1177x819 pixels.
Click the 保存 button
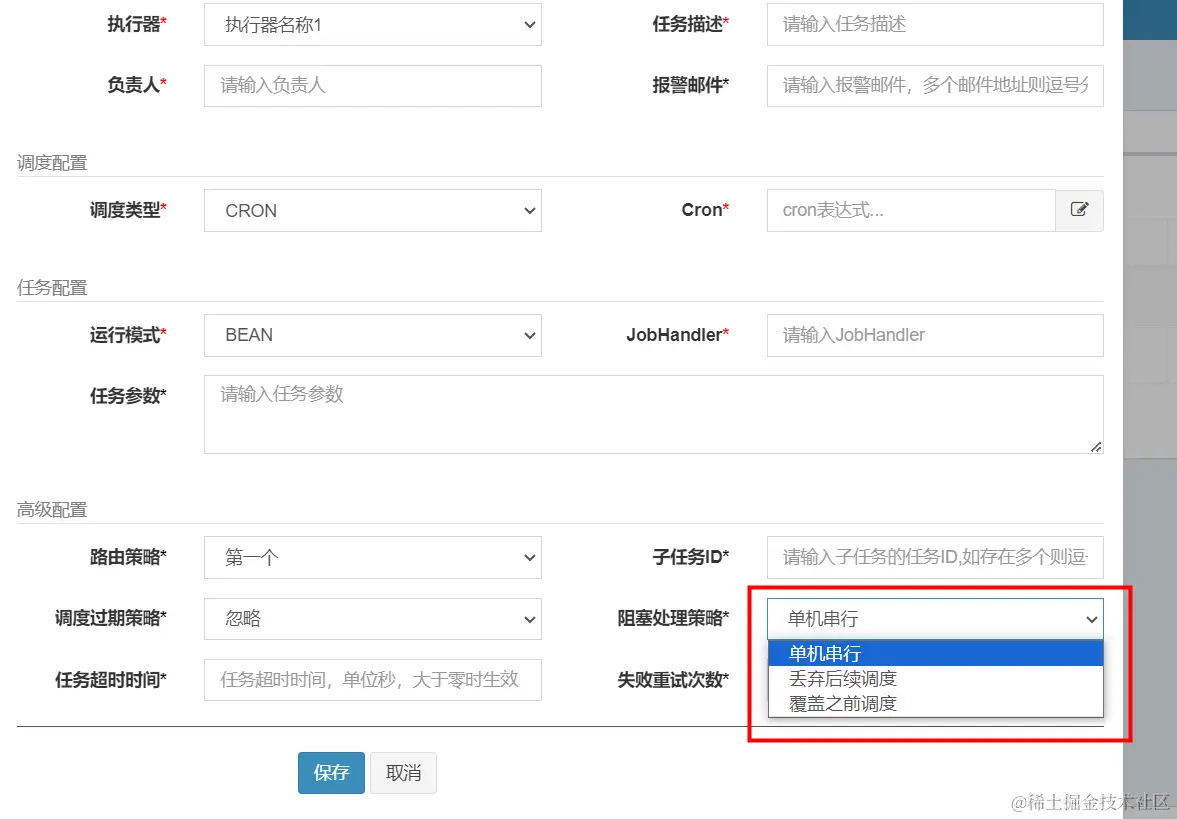pyautogui.click(x=331, y=772)
